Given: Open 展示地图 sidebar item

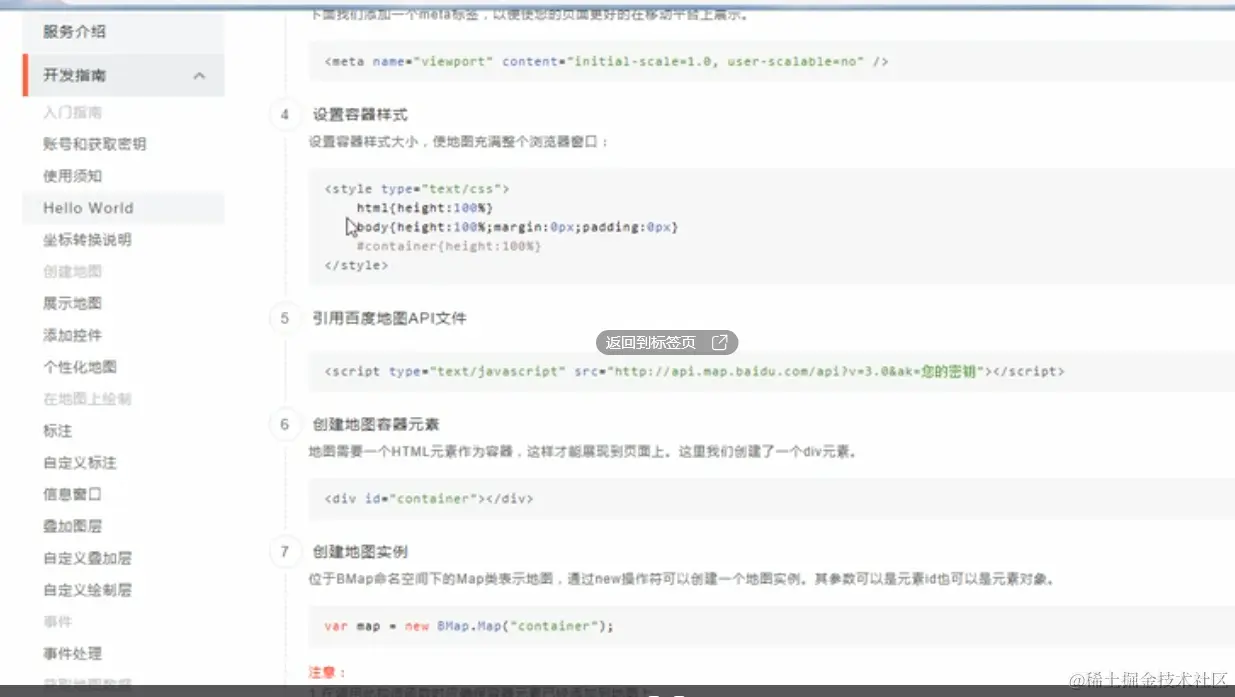Looking at the screenshot, I should 72,303.
